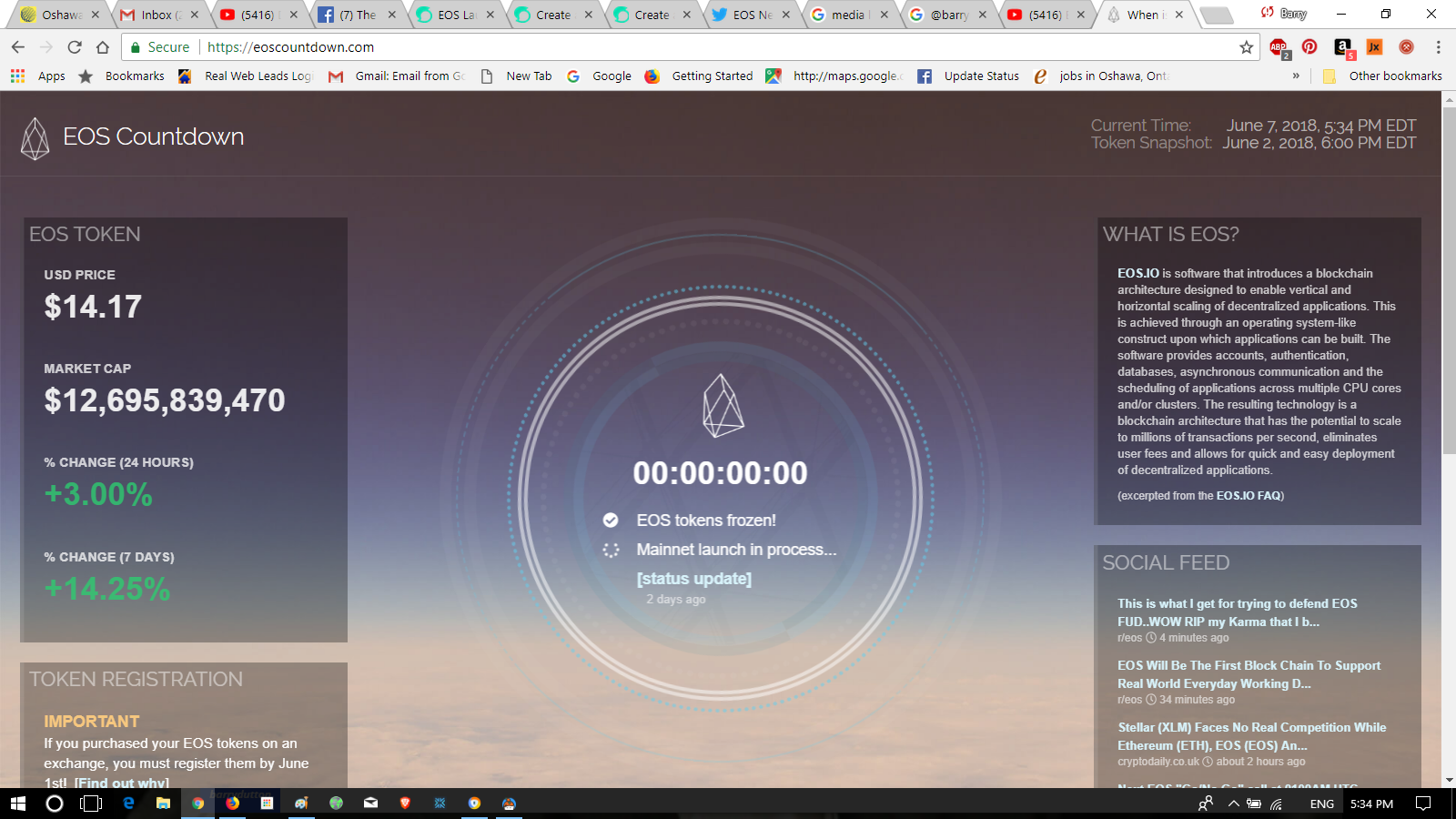Screen dimensions: 1456x819
Task: Open the First Block Chain support post
Action: (x=1249, y=674)
